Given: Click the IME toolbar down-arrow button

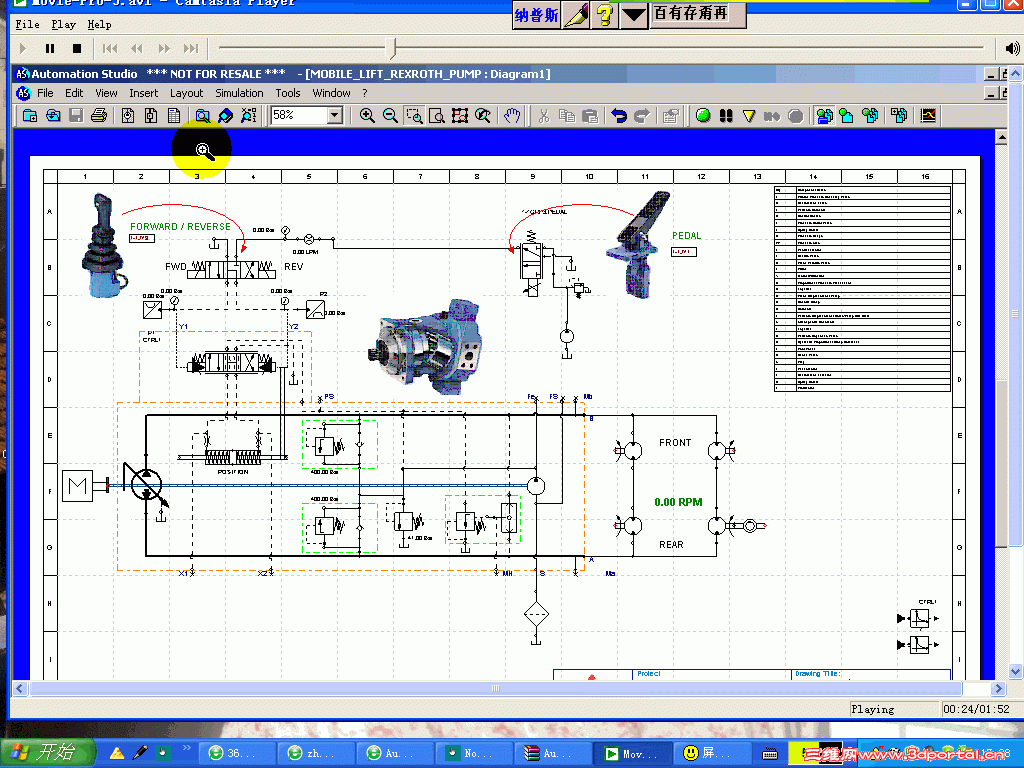Looking at the screenshot, I should [x=633, y=14].
